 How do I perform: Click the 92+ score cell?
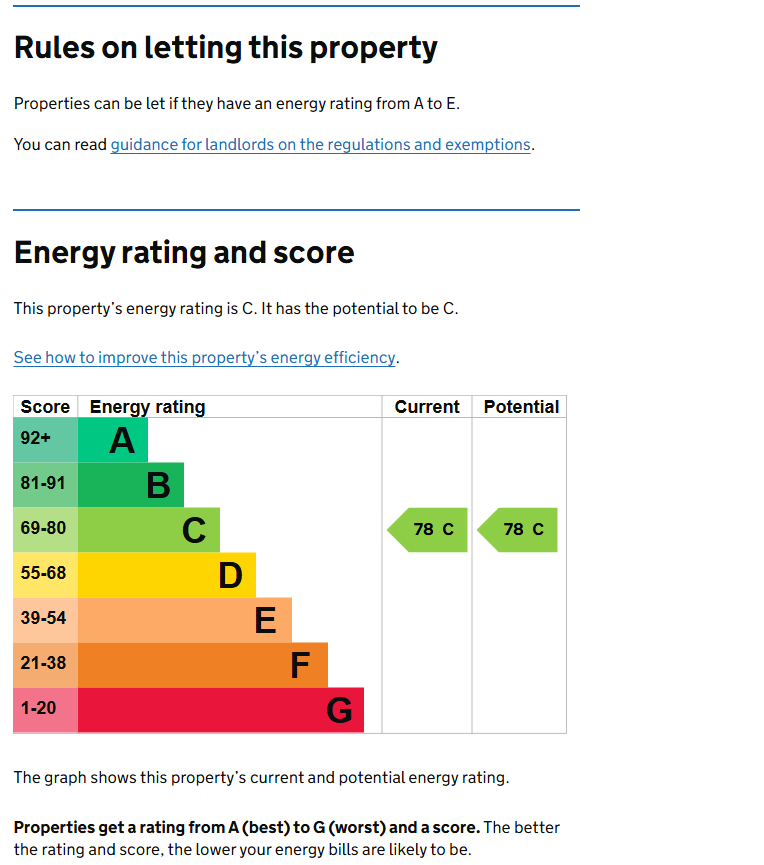[x=45, y=440]
